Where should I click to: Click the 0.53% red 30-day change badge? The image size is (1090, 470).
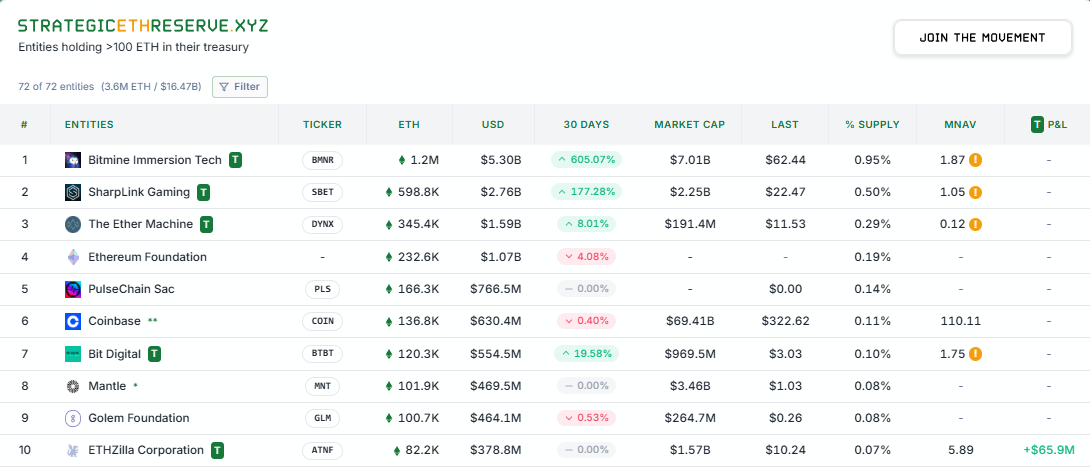[587, 418]
